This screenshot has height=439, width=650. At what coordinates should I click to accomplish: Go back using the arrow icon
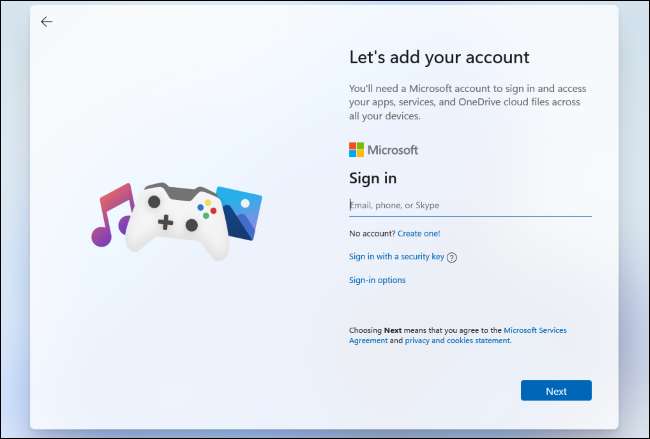point(46,22)
